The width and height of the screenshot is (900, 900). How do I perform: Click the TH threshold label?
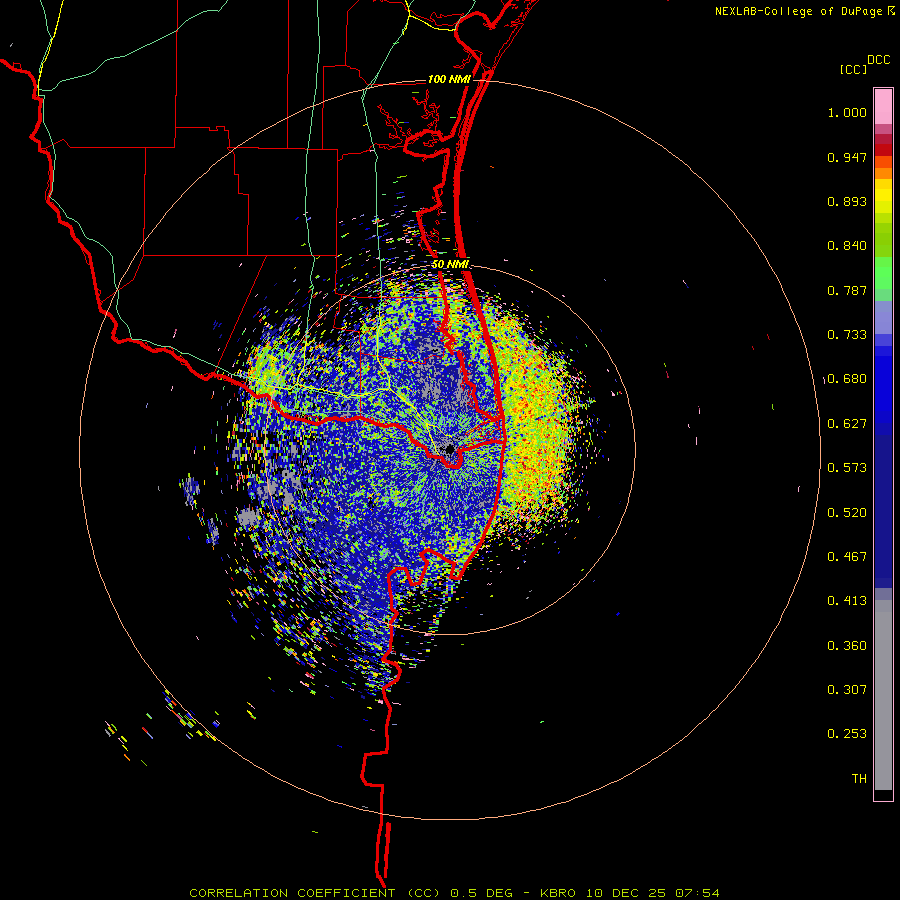click(859, 779)
